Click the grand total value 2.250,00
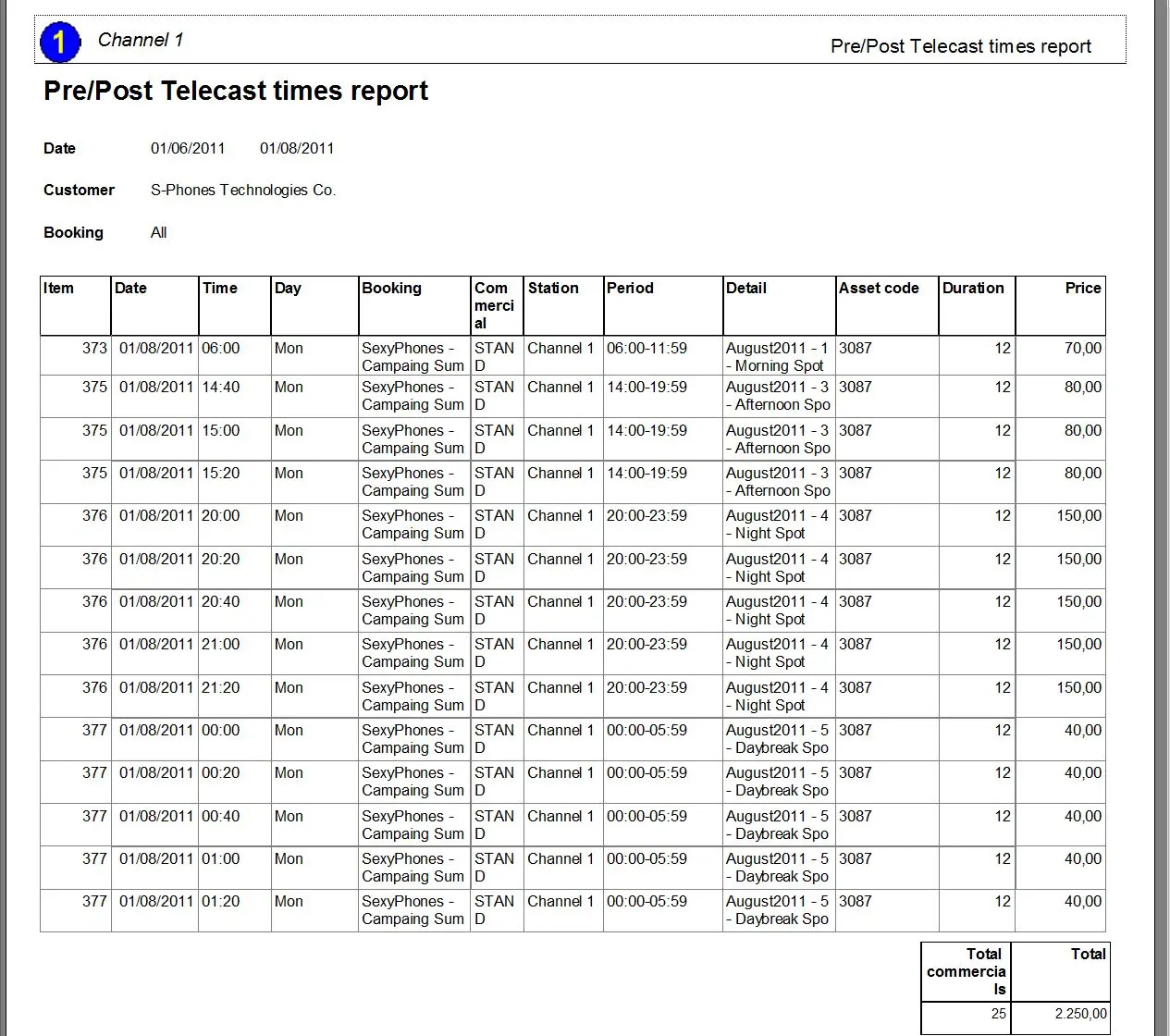 (x=1080, y=1013)
